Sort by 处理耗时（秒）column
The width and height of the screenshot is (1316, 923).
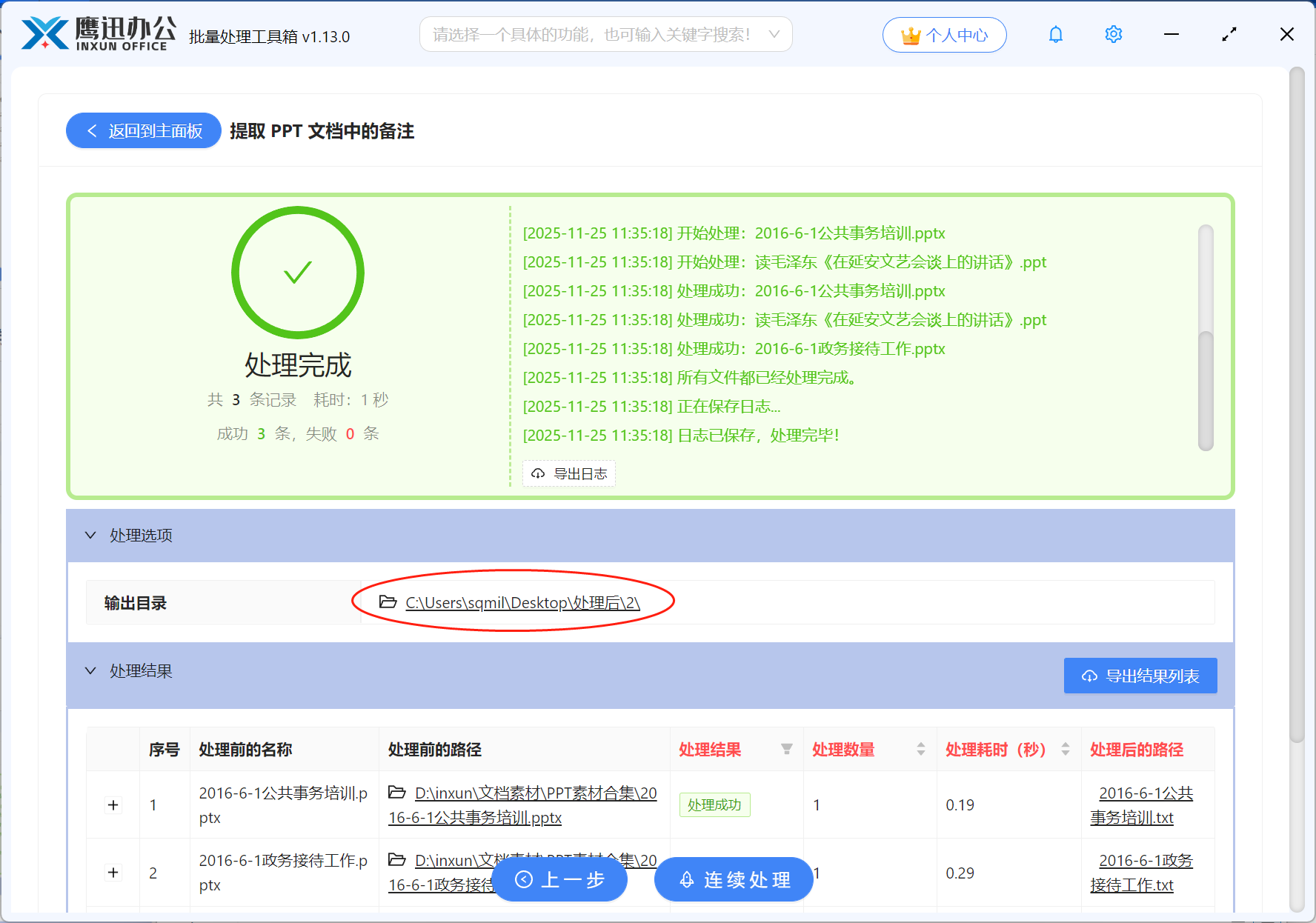point(1065,750)
